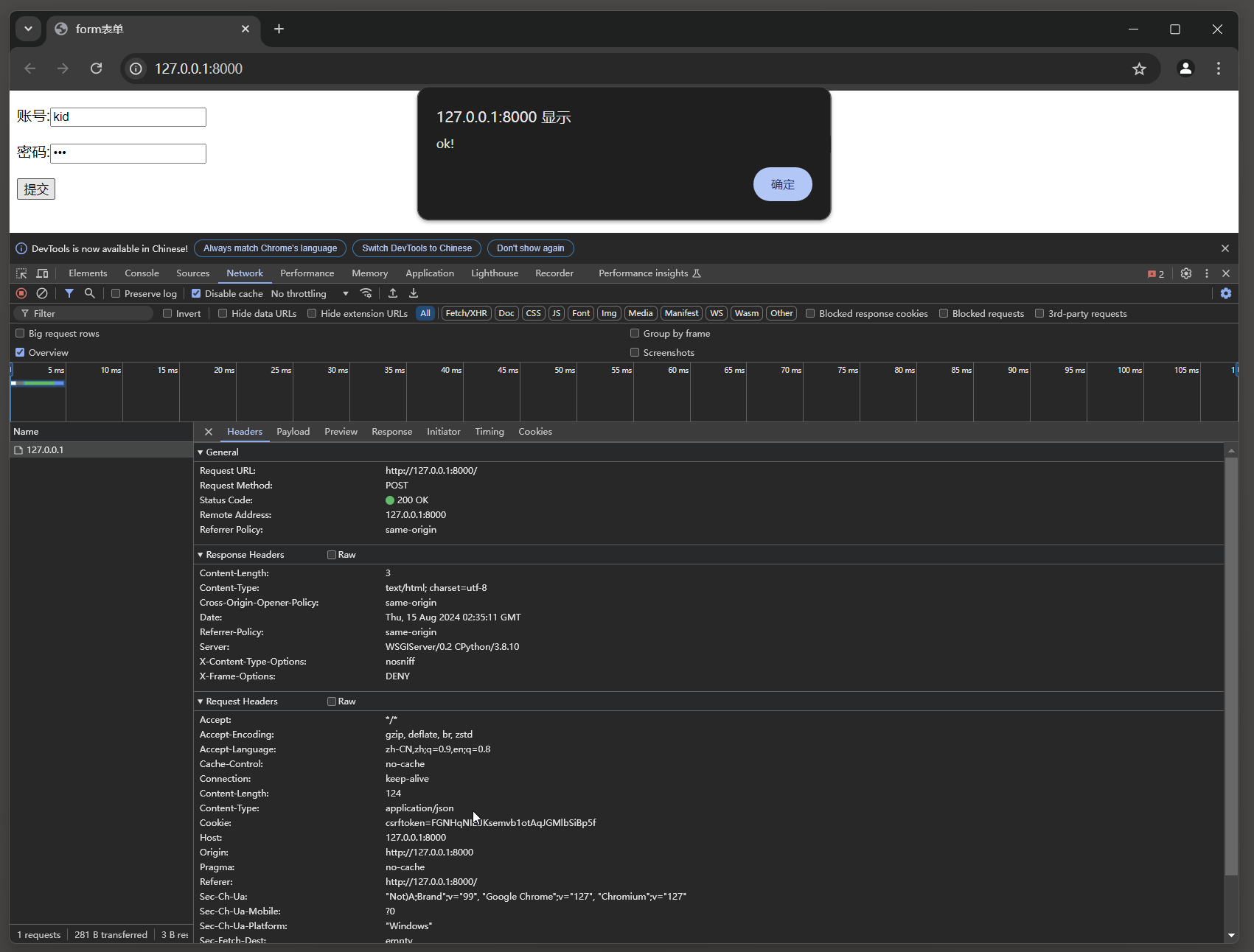Focus the 密码 password field

click(x=128, y=153)
